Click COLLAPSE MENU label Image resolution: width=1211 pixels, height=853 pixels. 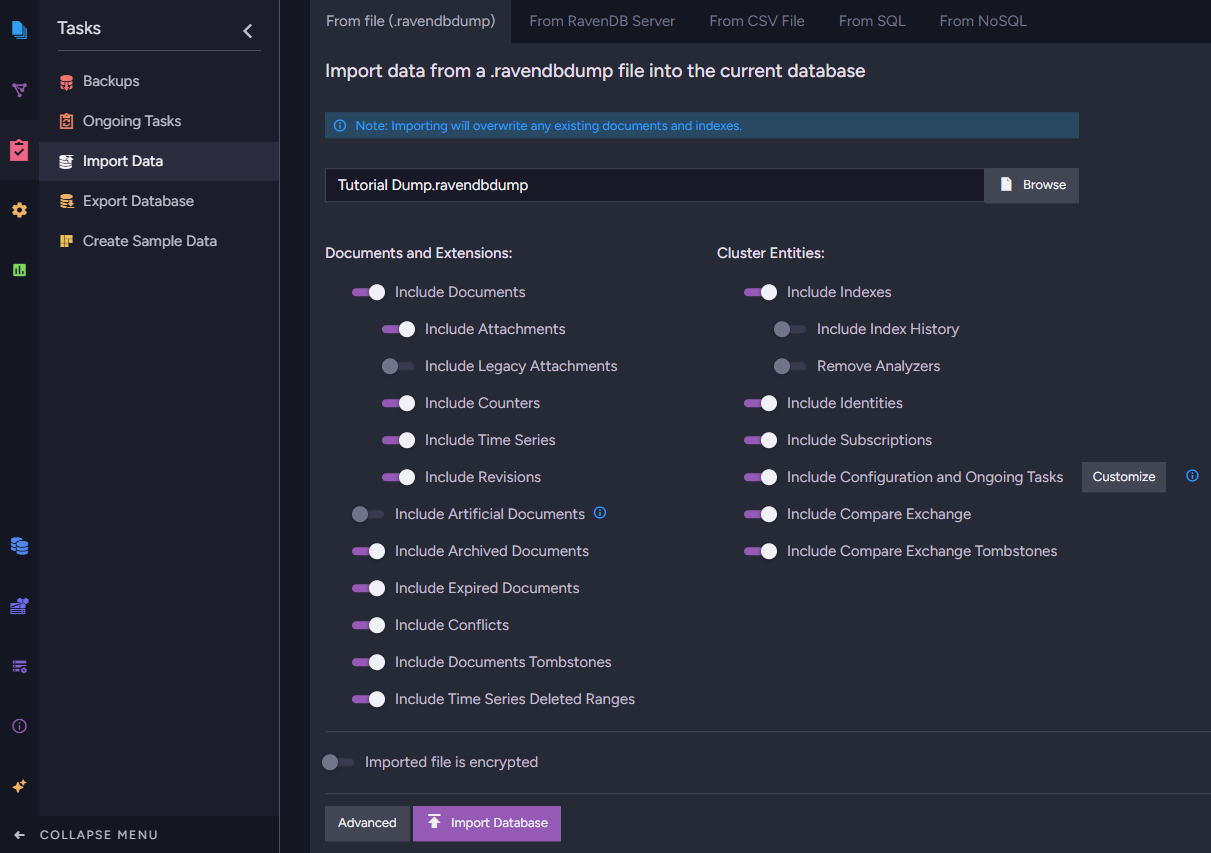(x=99, y=835)
